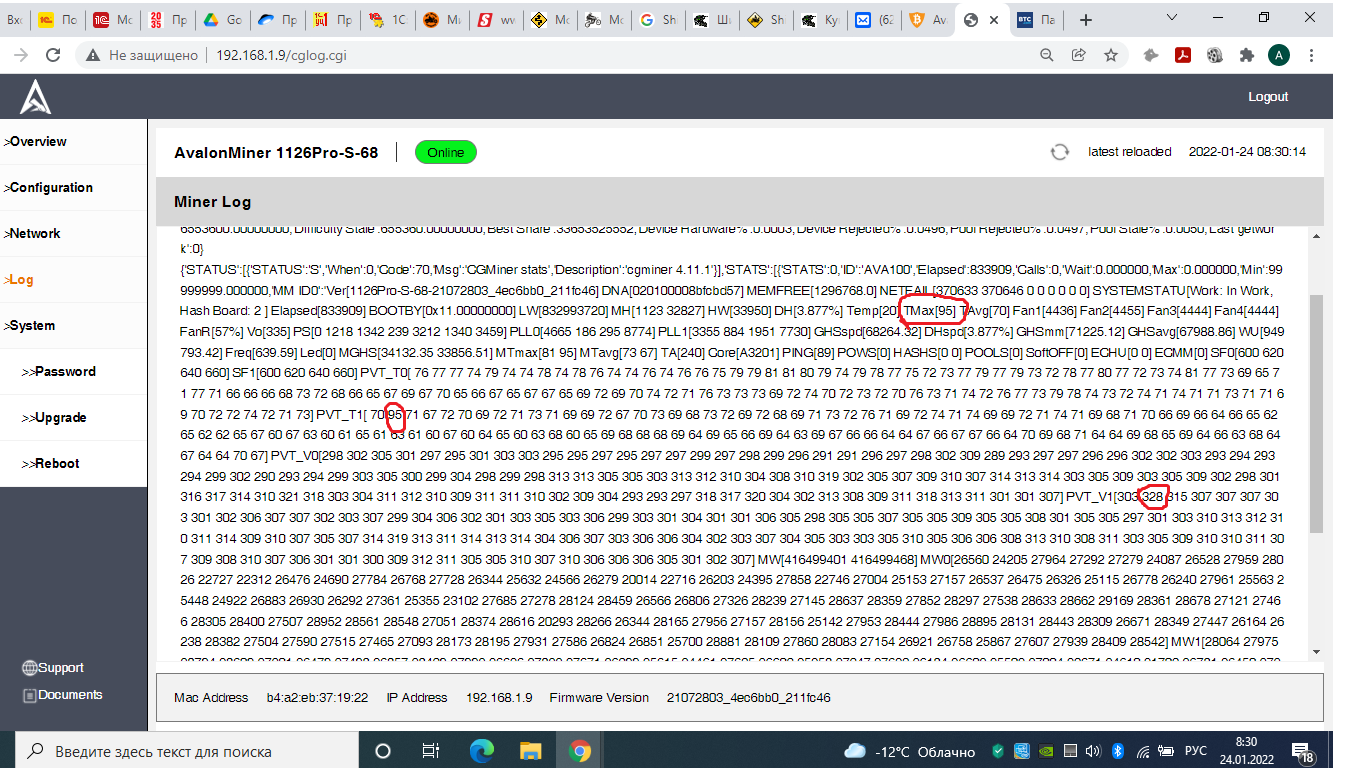Screen dimensions: 1366x768
Task: Switch to the 1C browser tab
Action: click(386, 20)
